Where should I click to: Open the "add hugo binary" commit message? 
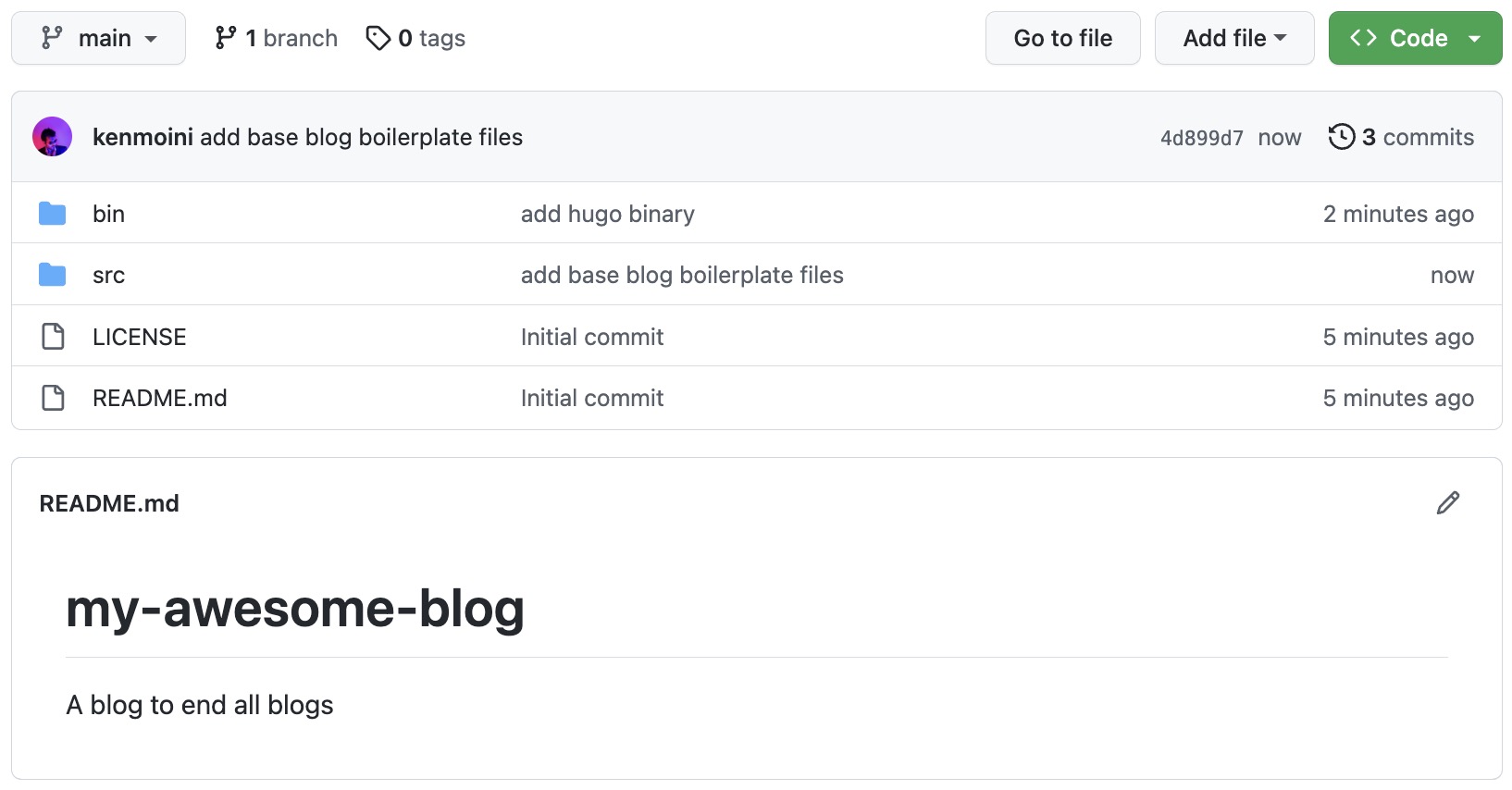607,214
